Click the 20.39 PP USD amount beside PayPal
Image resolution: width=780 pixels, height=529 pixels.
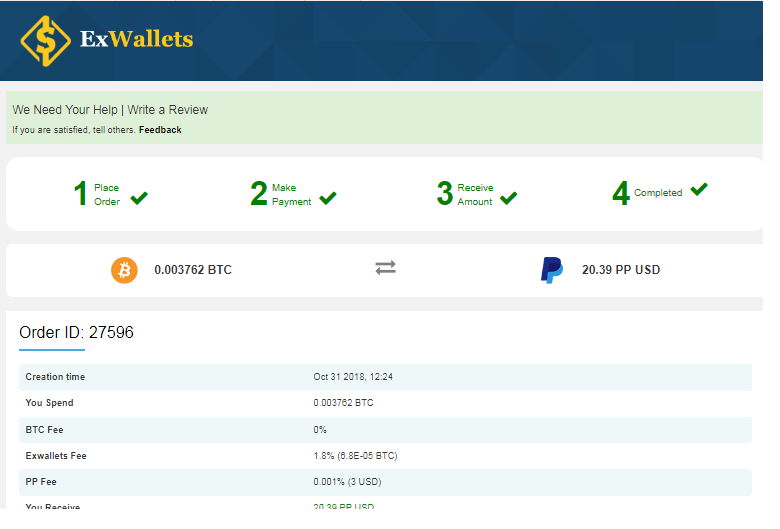(621, 270)
